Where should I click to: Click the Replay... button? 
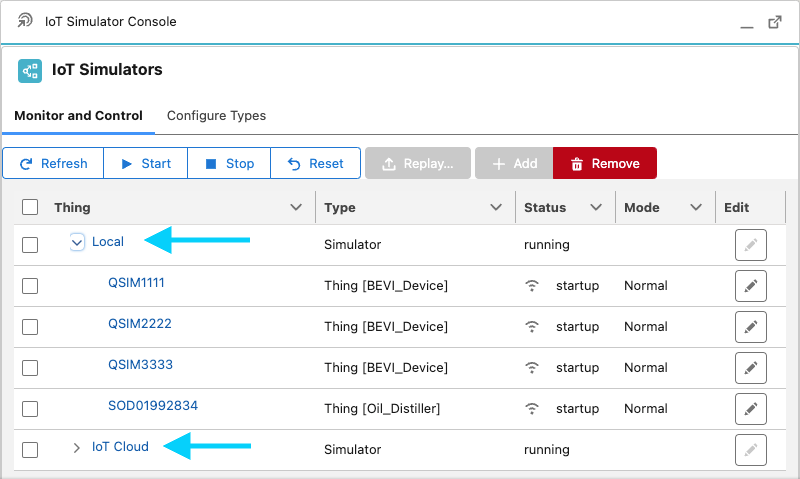(x=418, y=163)
